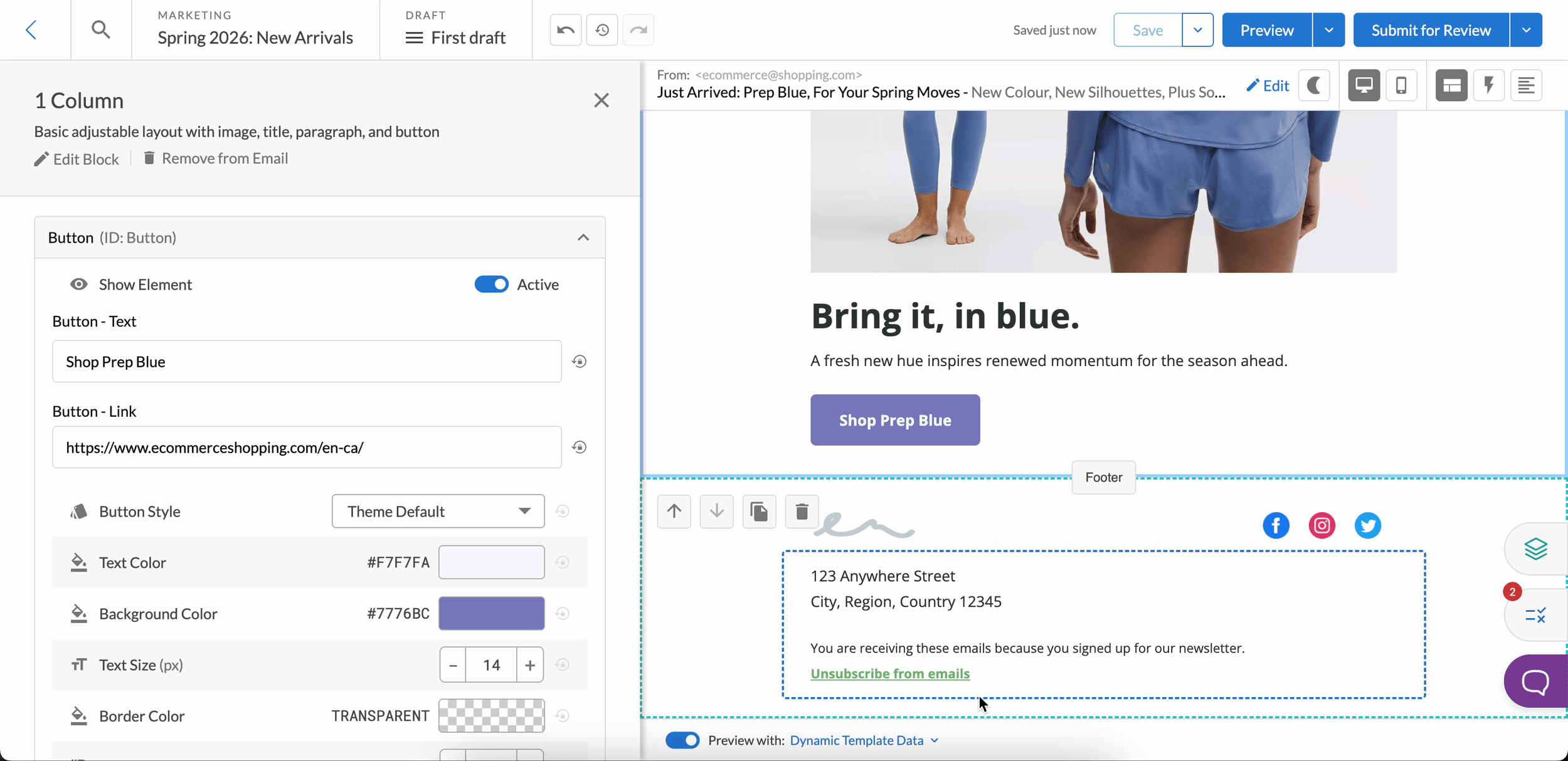1568x761 pixels.
Task: Click Edit Block in the 1 Column panel
Action: pos(77,159)
